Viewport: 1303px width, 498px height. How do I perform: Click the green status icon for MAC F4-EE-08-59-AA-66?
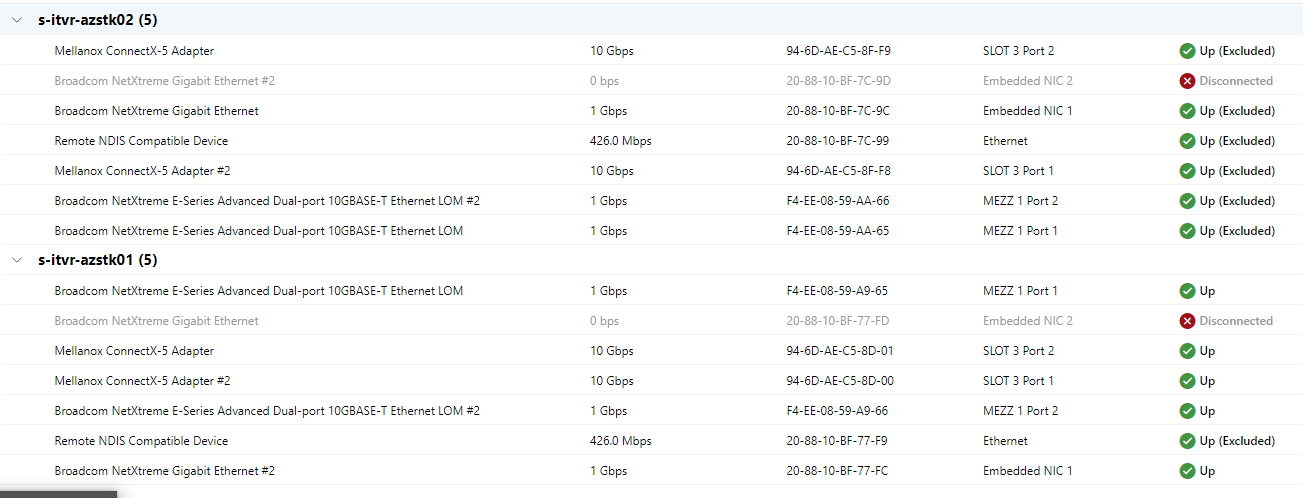(x=1187, y=201)
